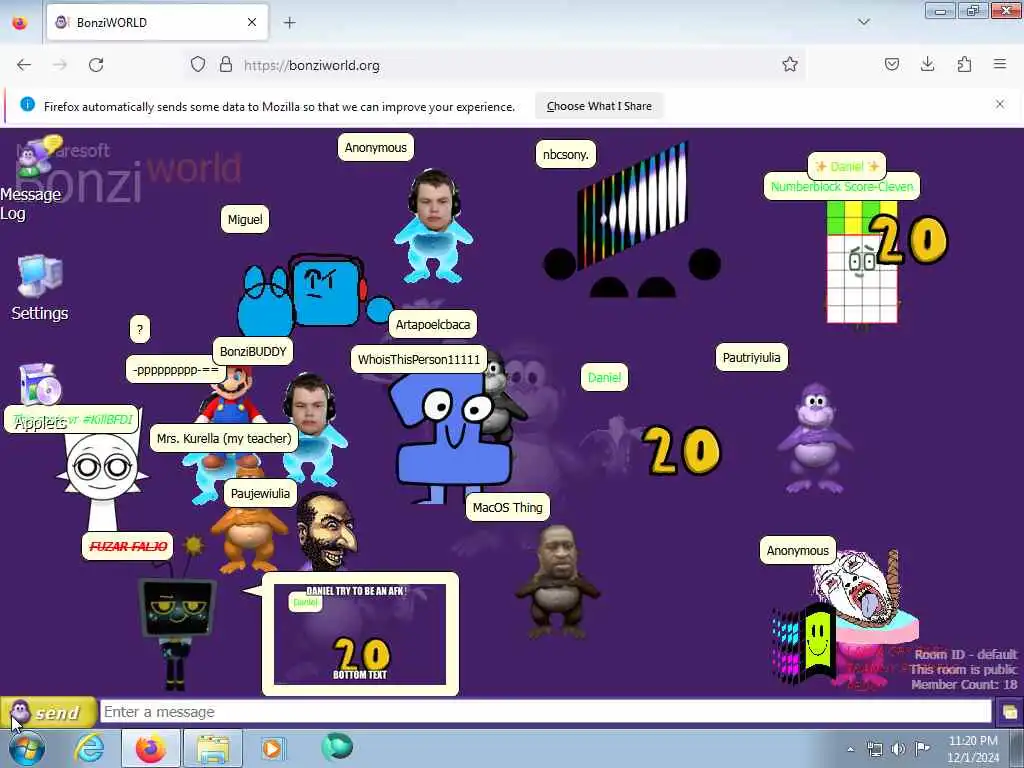Click the Anonymous Bonzi with face photo
Viewport: 1024px width, 768px height.
coord(433,225)
